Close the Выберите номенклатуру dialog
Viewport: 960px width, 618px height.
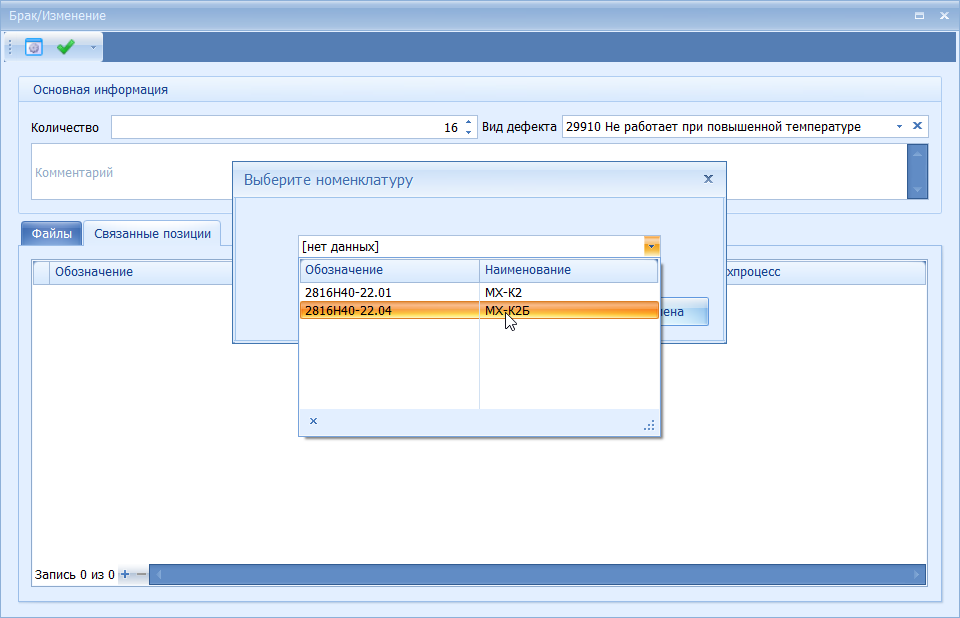click(x=708, y=179)
